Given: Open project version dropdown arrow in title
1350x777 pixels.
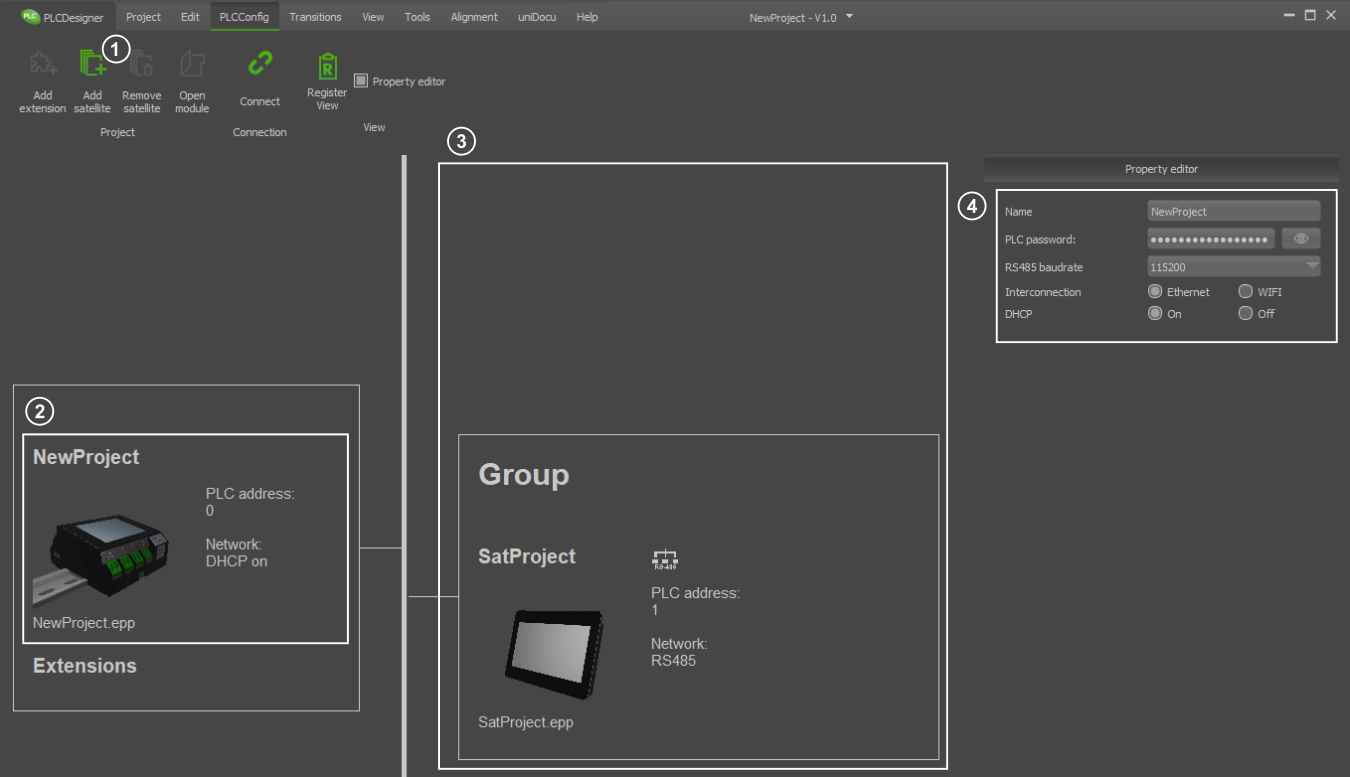Looking at the screenshot, I should click(849, 17).
